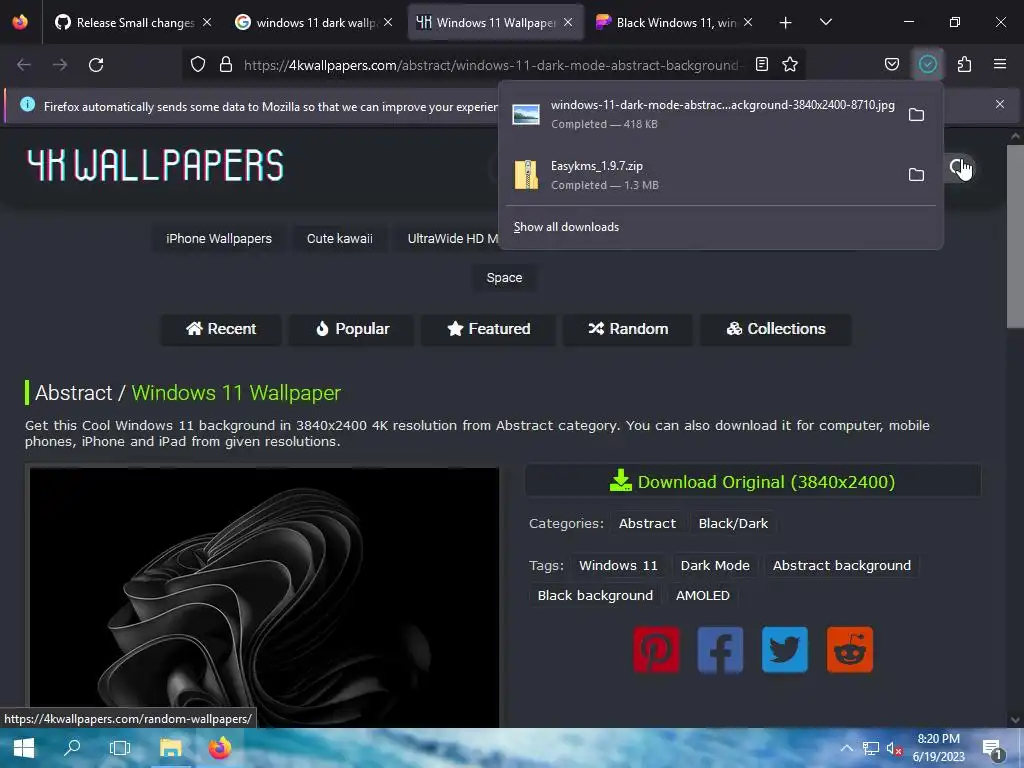Open the notification center icon
Image resolution: width=1024 pixels, height=768 pixels.
[x=993, y=748]
